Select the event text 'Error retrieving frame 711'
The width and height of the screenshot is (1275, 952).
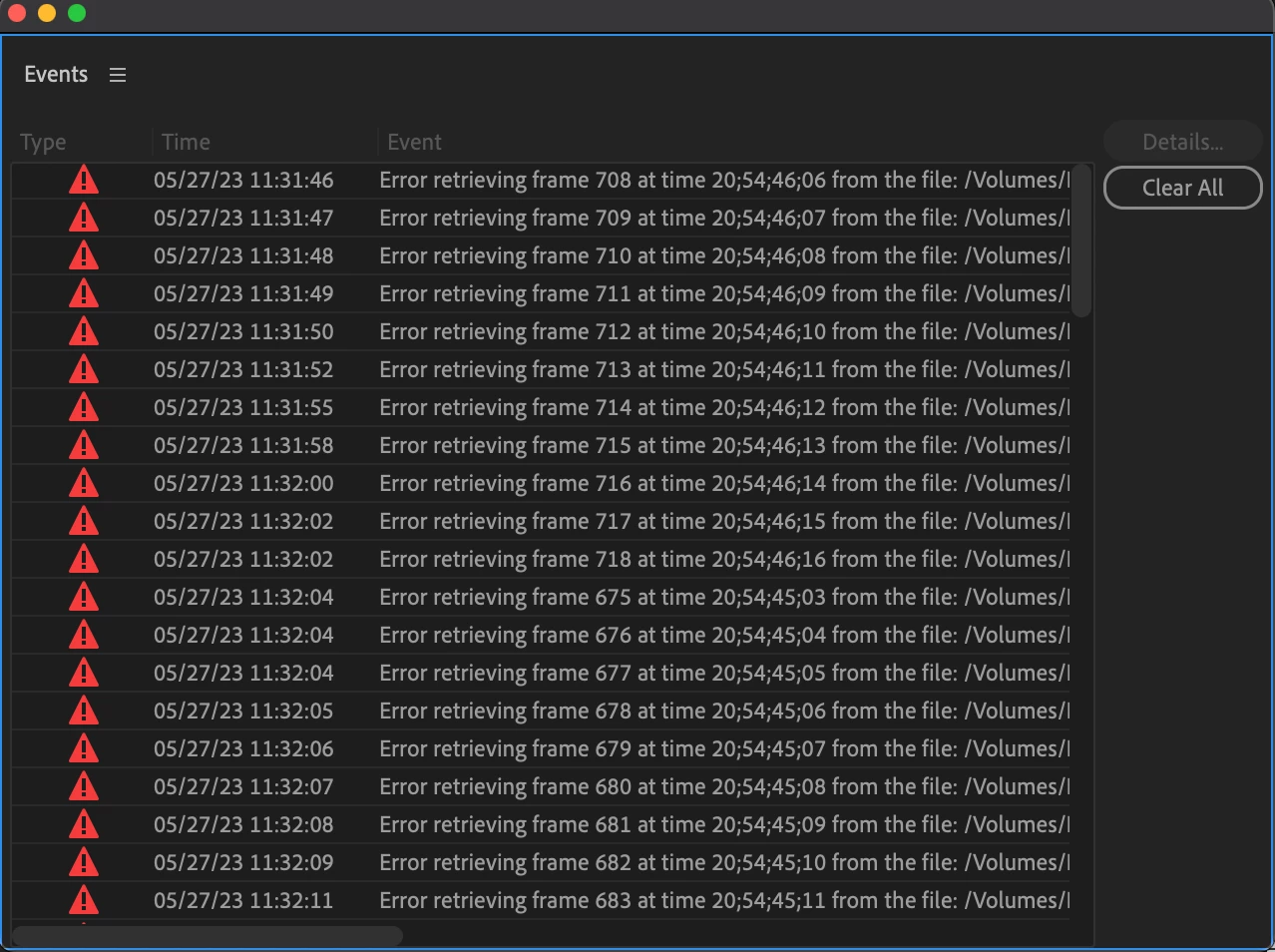click(506, 294)
